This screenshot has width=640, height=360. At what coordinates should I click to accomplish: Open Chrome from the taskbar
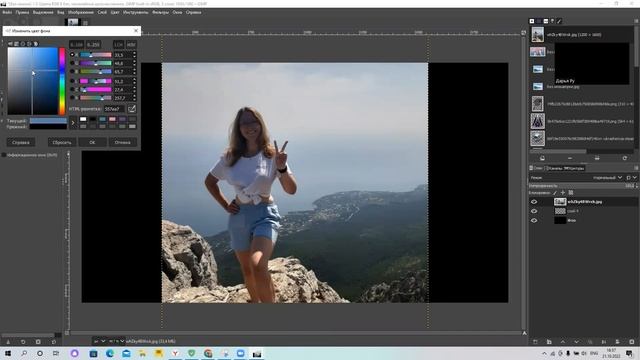[208, 353]
